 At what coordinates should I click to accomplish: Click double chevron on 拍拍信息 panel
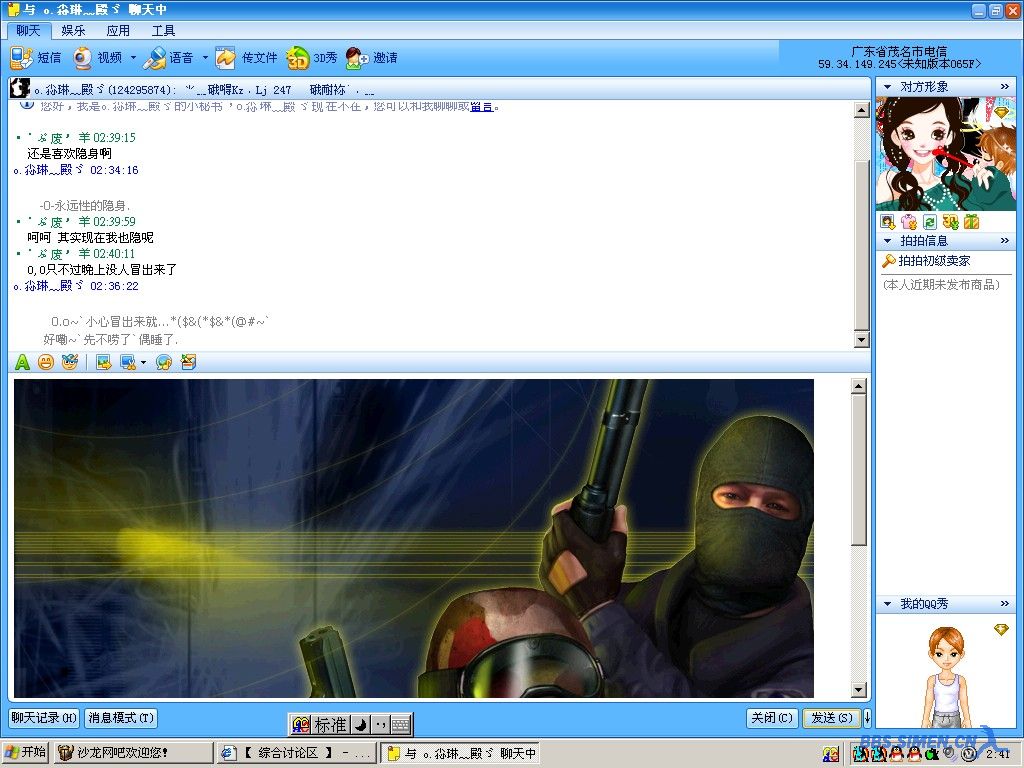click(1004, 241)
